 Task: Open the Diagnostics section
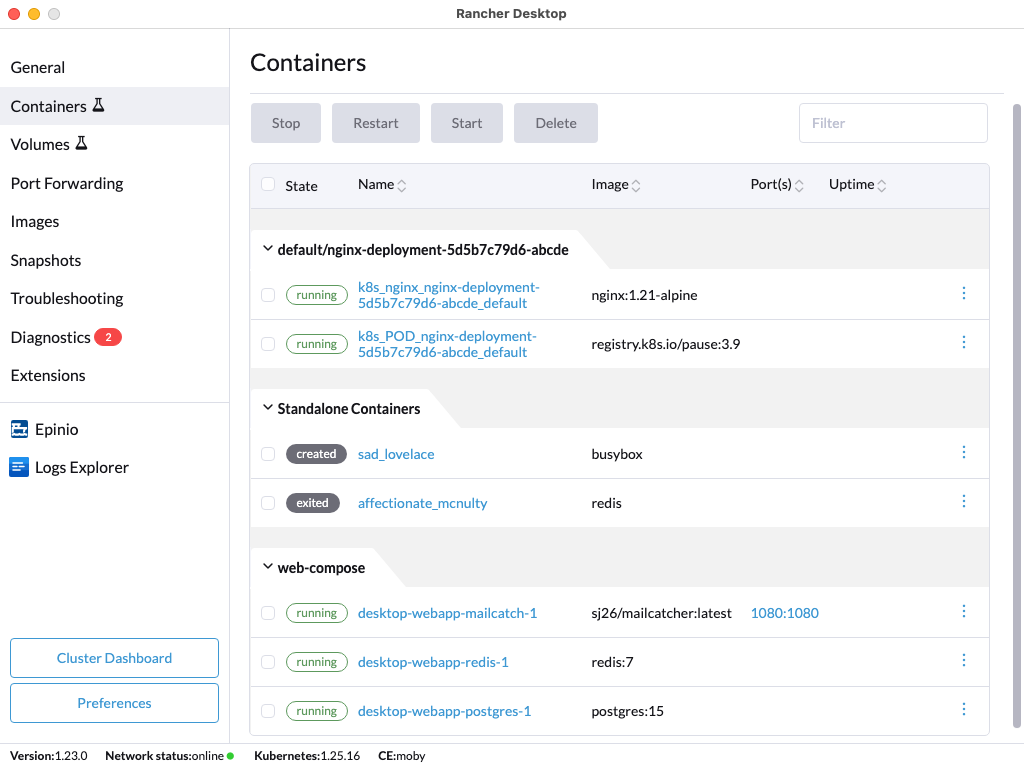(x=114, y=337)
